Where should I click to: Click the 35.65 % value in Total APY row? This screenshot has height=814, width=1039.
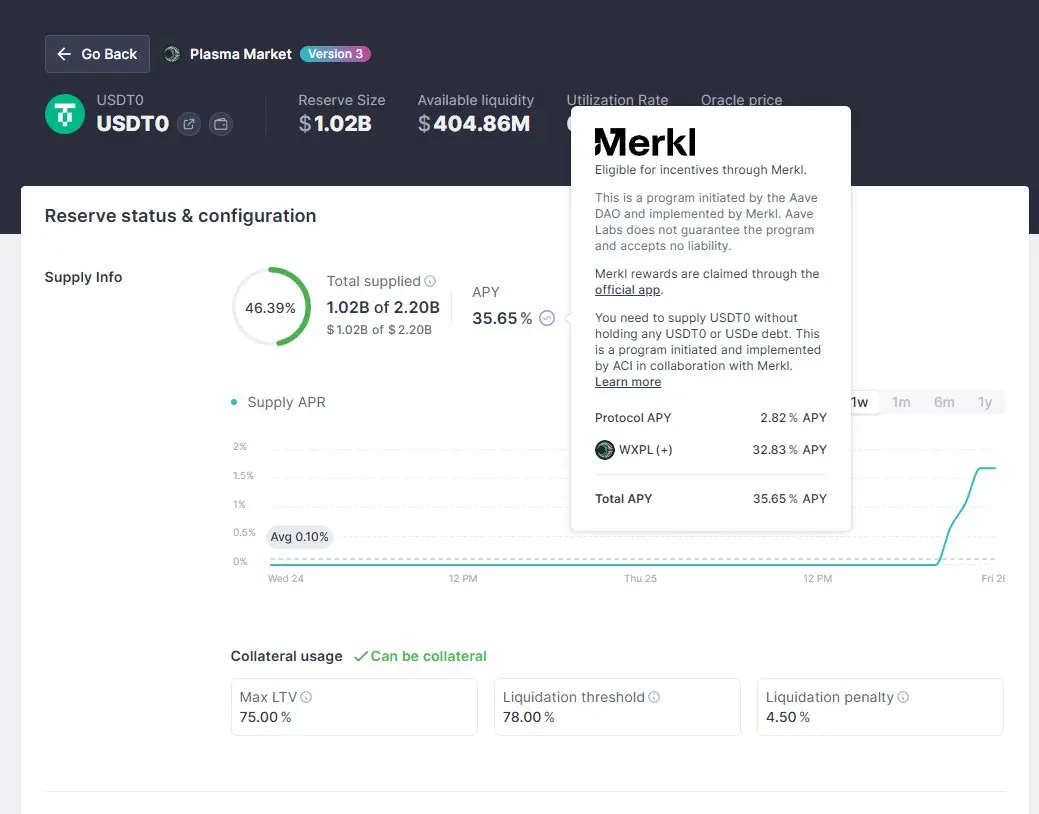(x=789, y=498)
